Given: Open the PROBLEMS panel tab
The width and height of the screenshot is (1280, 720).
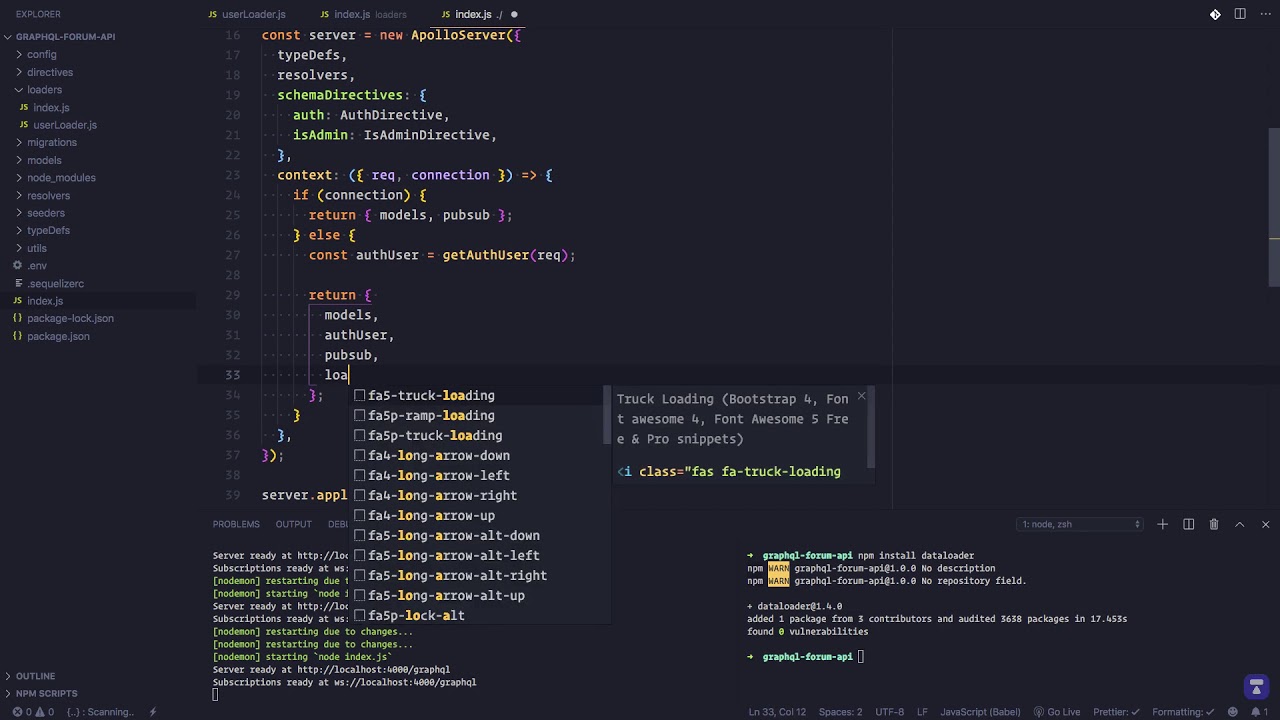Looking at the screenshot, I should (236, 524).
